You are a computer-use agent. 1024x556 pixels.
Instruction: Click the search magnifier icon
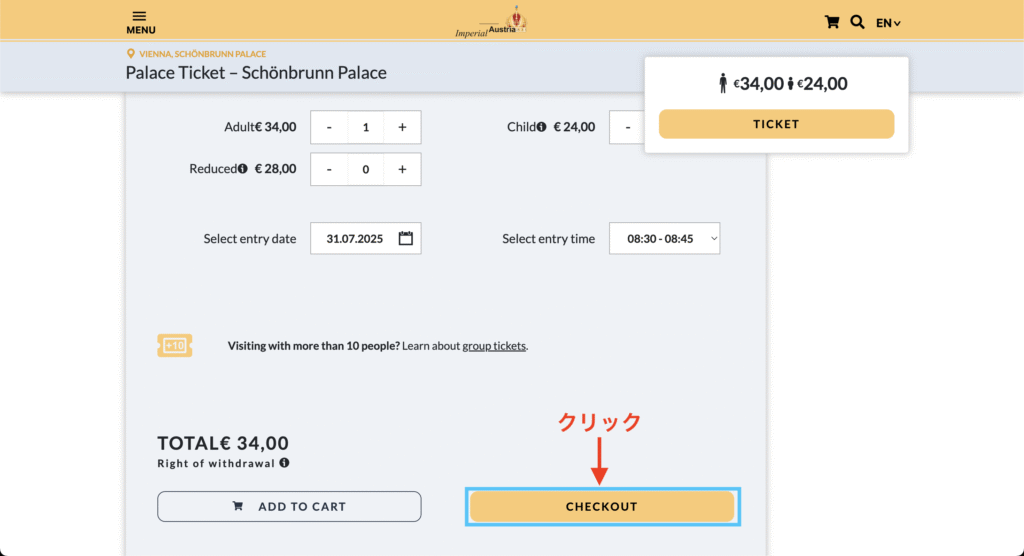coord(857,22)
